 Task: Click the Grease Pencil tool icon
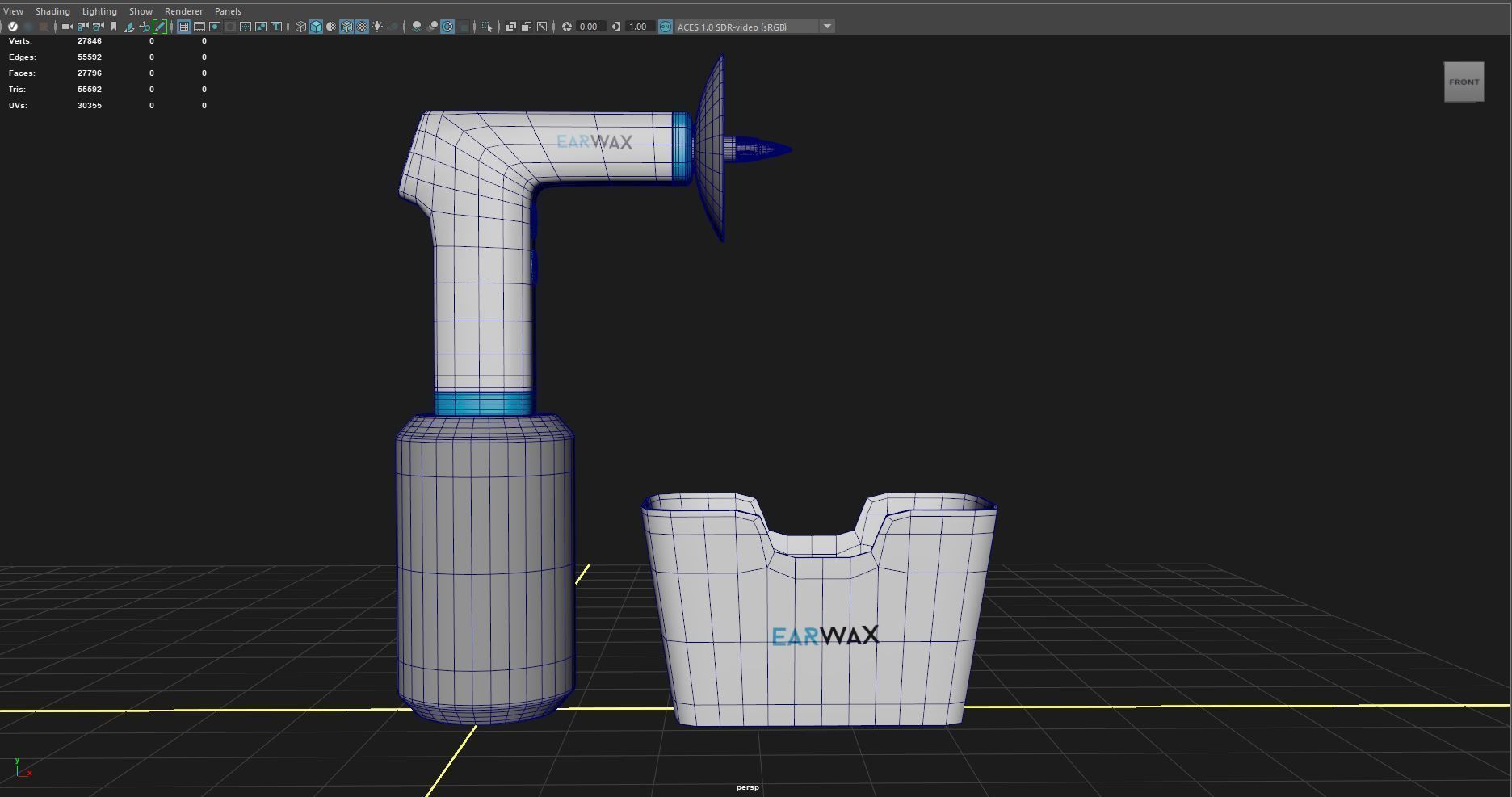(160, 27)
